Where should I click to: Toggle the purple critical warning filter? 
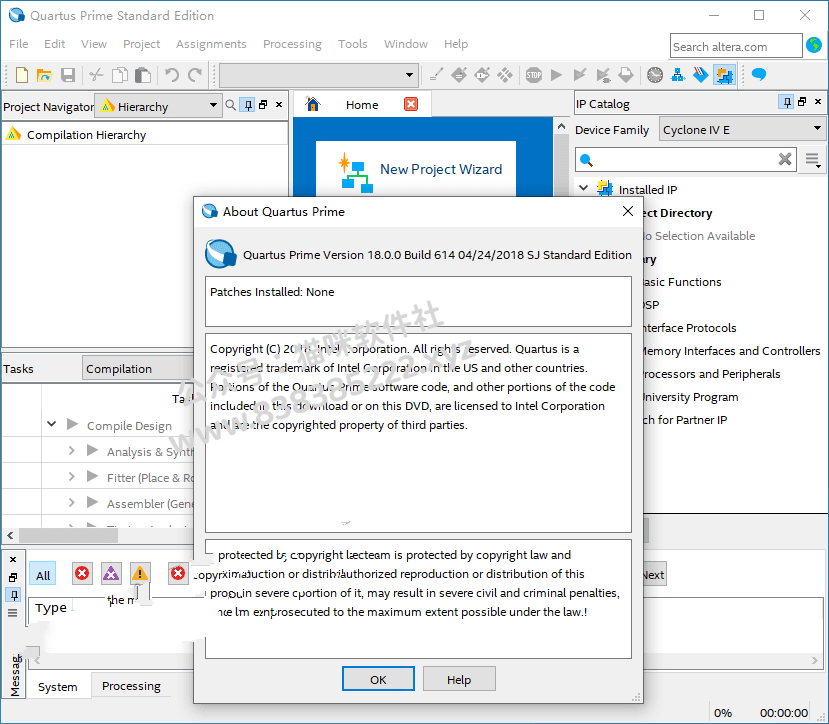click(111, 574)
